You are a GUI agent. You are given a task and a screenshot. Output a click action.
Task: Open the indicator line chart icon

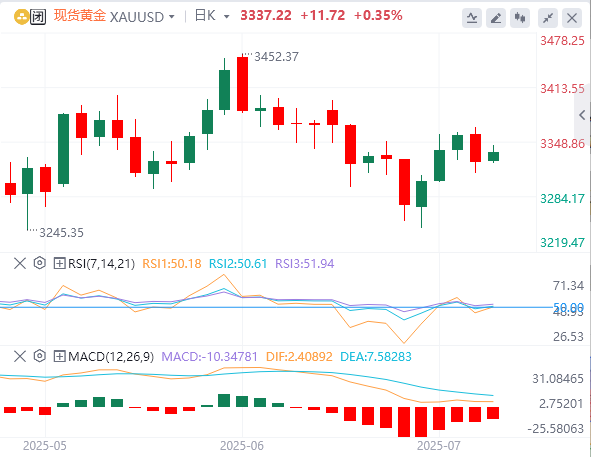pos(472,18)
